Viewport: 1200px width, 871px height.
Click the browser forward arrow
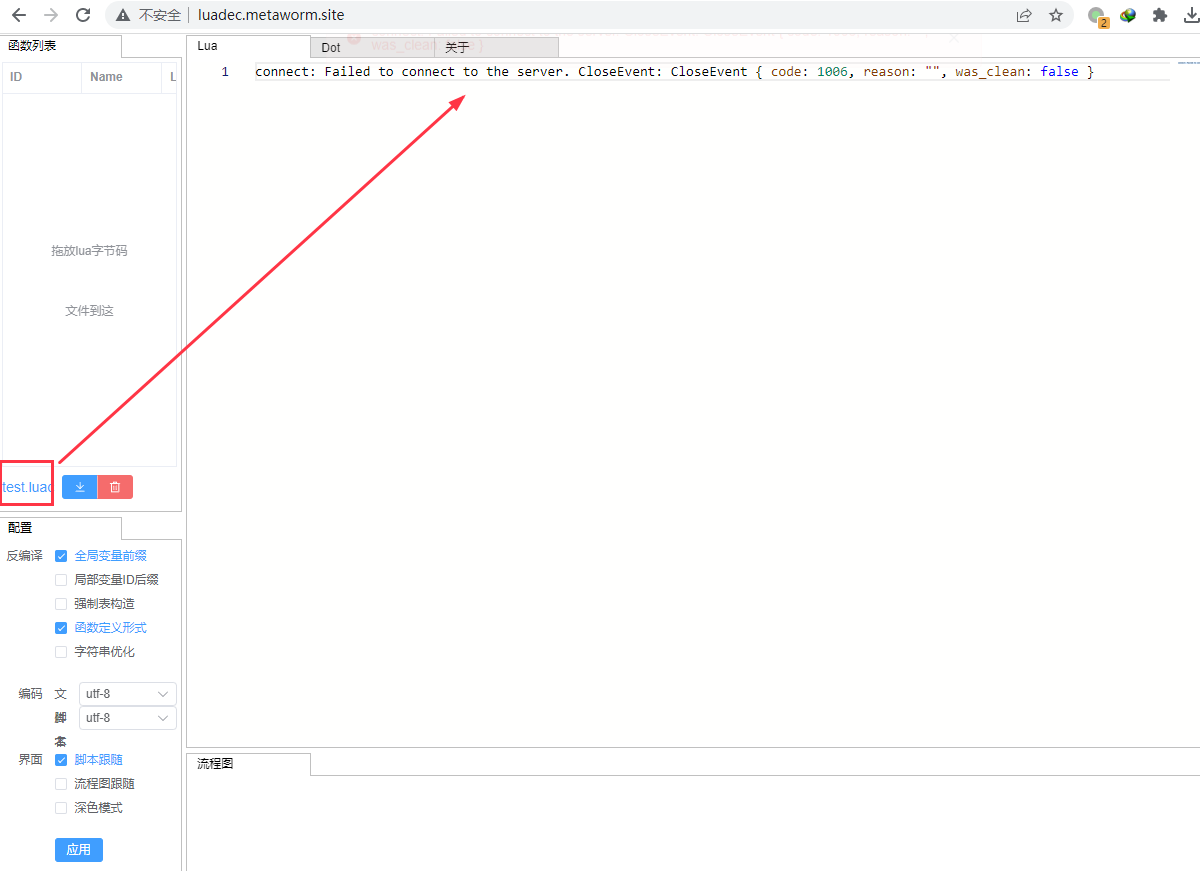[x=51, y=15]
